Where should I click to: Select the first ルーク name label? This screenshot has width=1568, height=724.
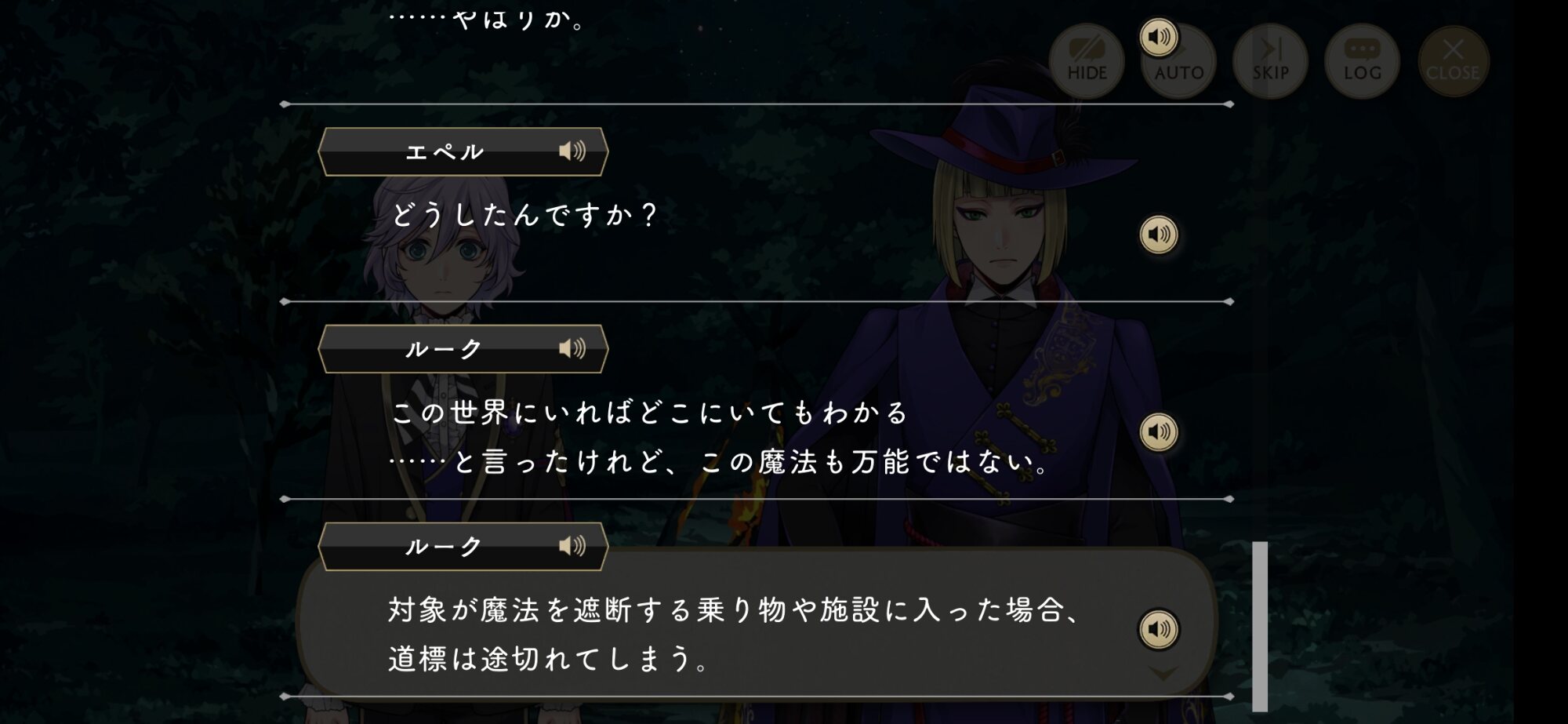click(x=445, y=349)
